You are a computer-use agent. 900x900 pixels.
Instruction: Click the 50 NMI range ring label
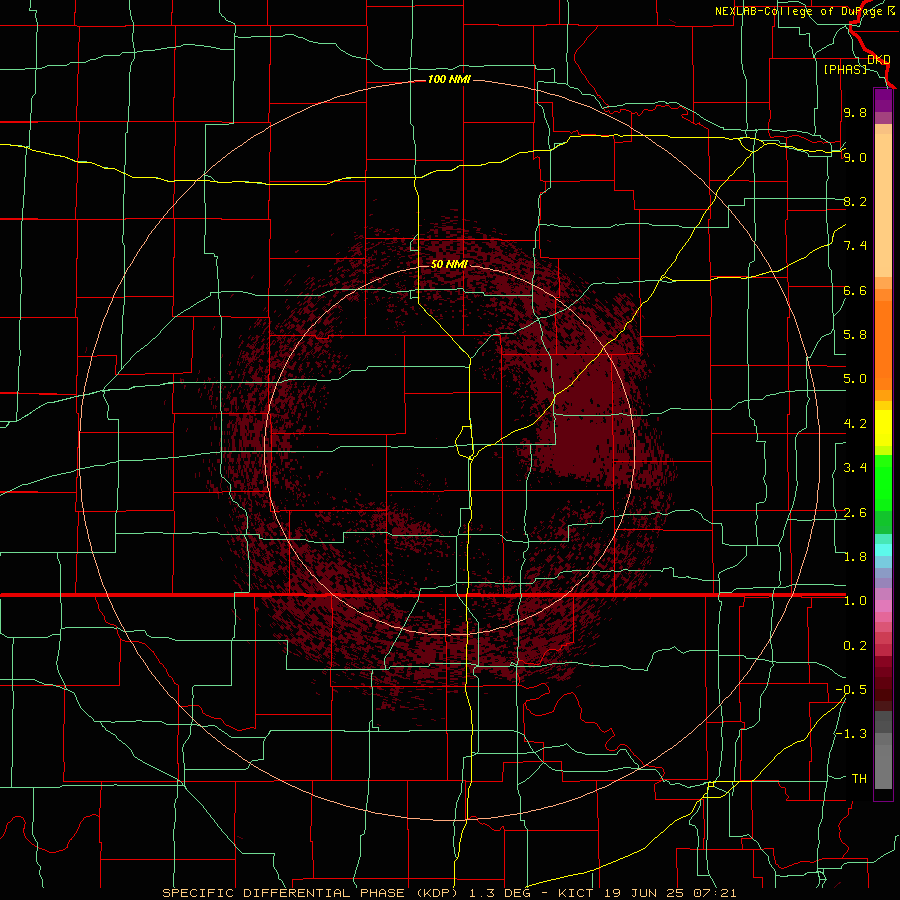(449, 264)
